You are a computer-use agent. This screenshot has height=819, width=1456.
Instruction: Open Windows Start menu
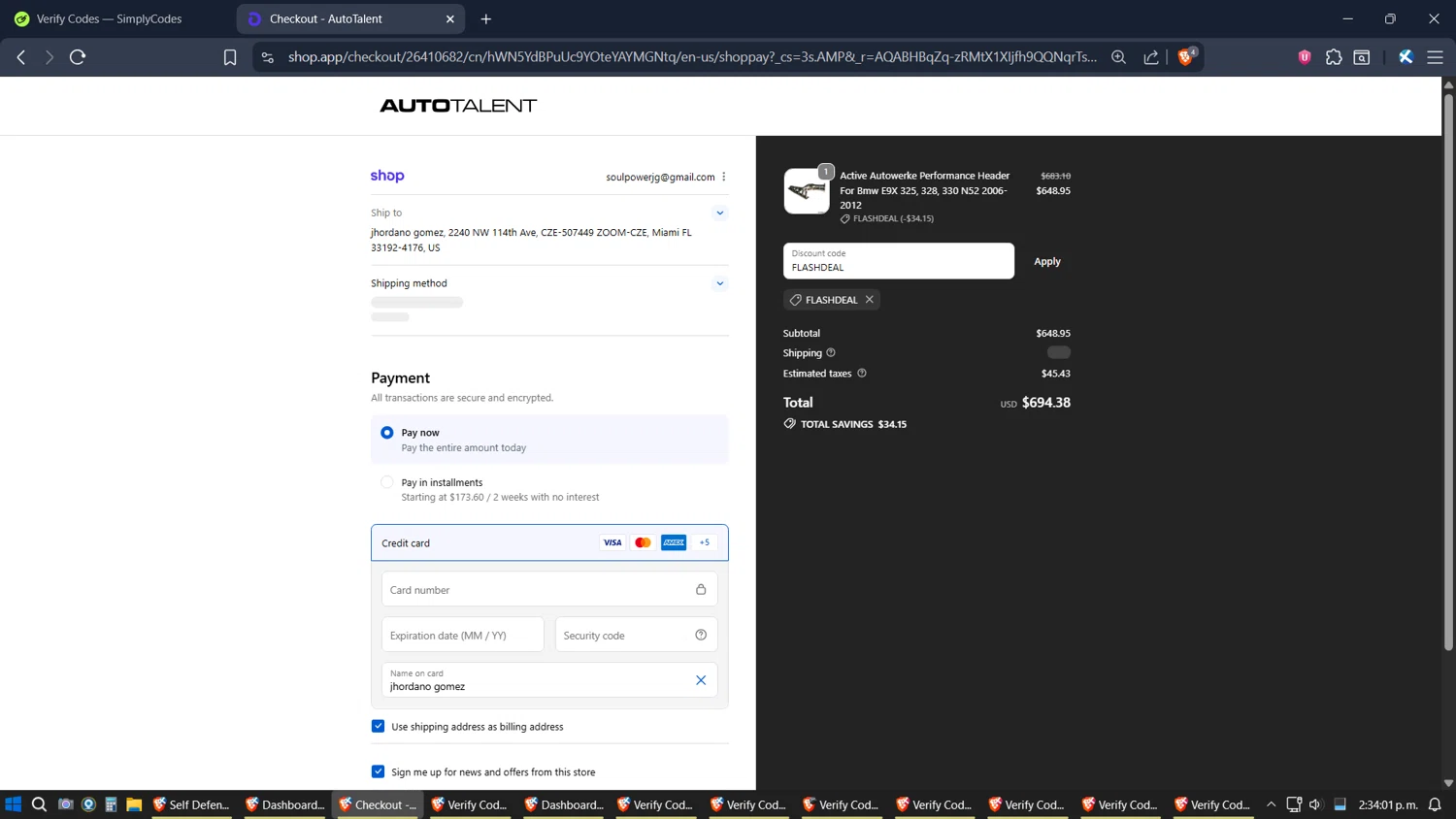[x=14, y=804]
